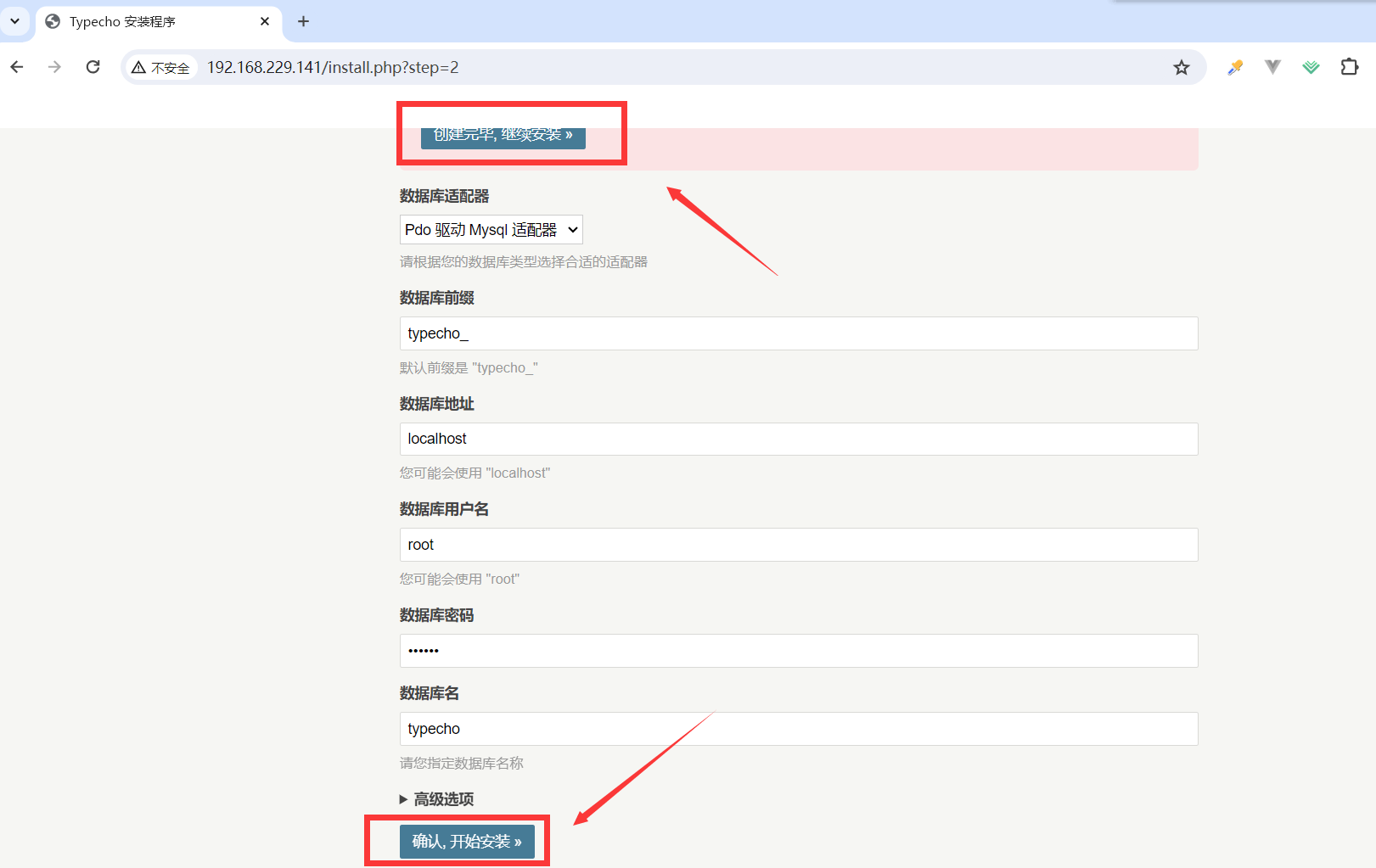Image resolution: width=1376 pixels, height=868 pixels.
Task: Edit the 数据库地址 localhost field
Action: coord(799,439)
